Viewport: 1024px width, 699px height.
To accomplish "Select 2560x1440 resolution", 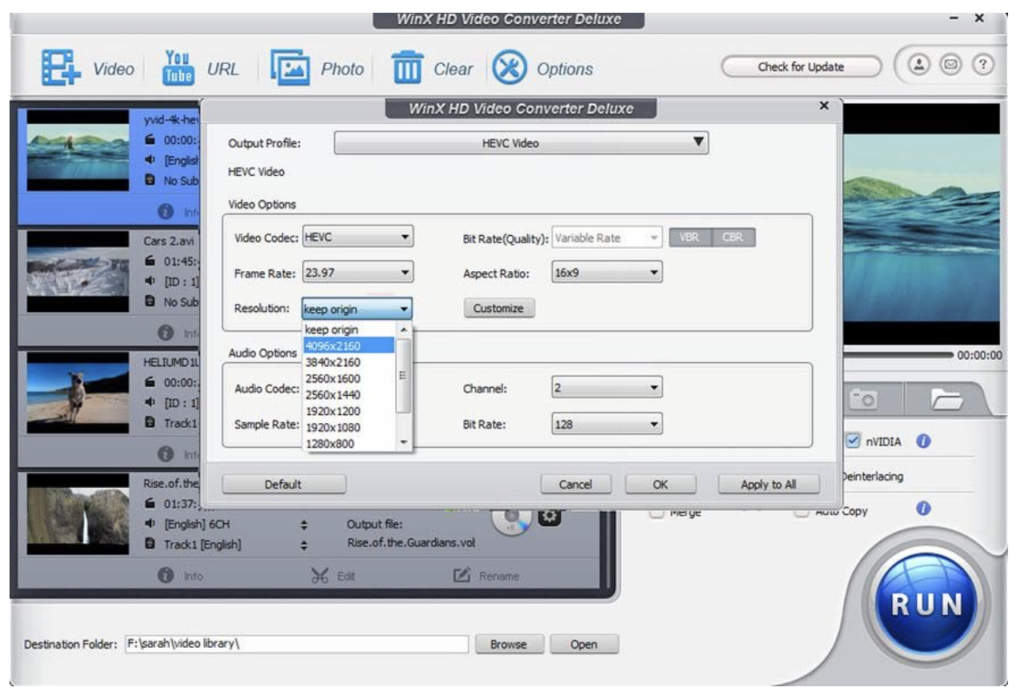I will click(x=349, y=395).
